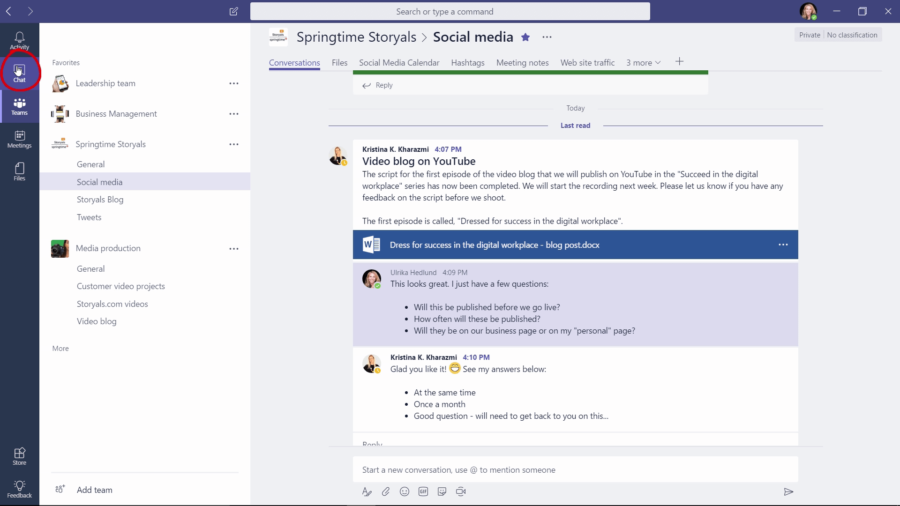Open more options for Media production team
Screen dimensions: 900x506
234,249
